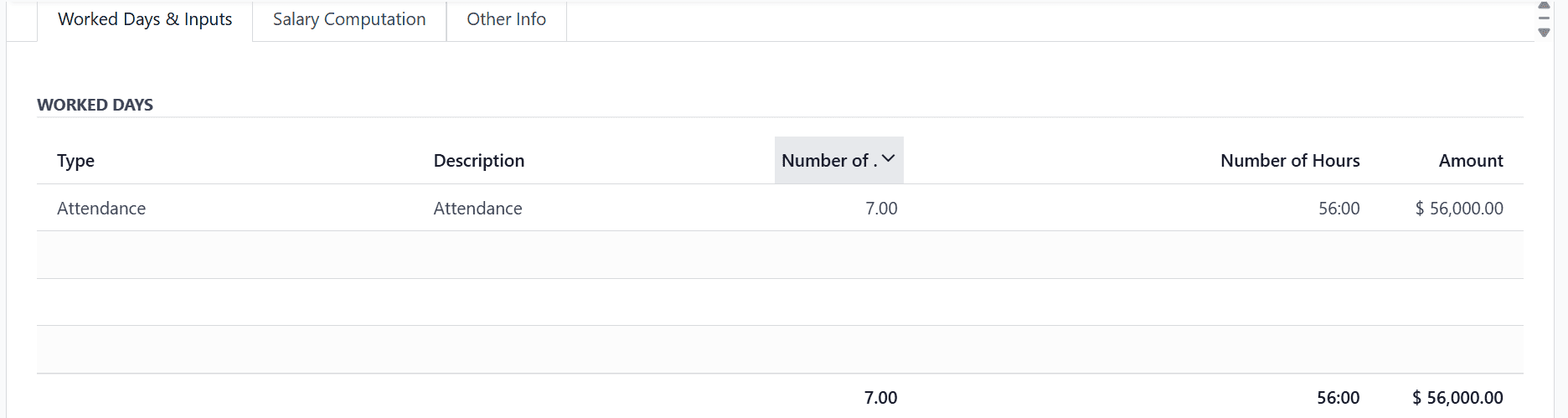
Task: Click the bold total 7.00 in footer
Action: pyautogui.click(x=880, y=398)
